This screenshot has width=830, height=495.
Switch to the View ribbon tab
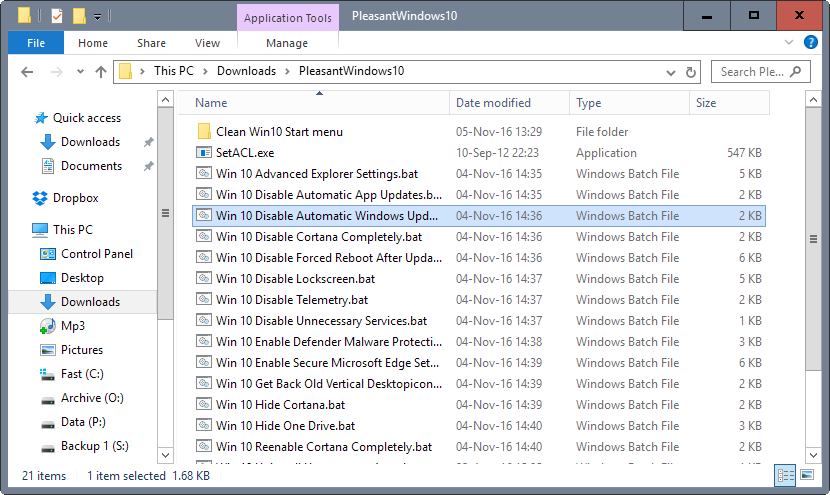[x=207, y=43]
